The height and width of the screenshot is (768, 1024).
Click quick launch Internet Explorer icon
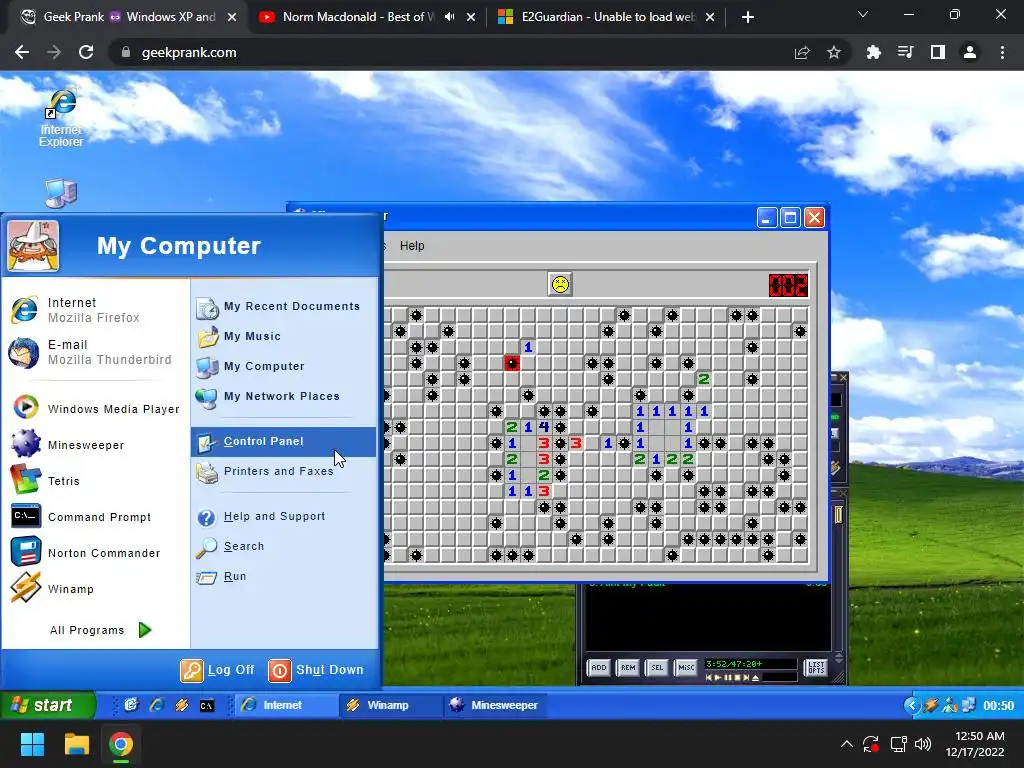coord(157,705)
